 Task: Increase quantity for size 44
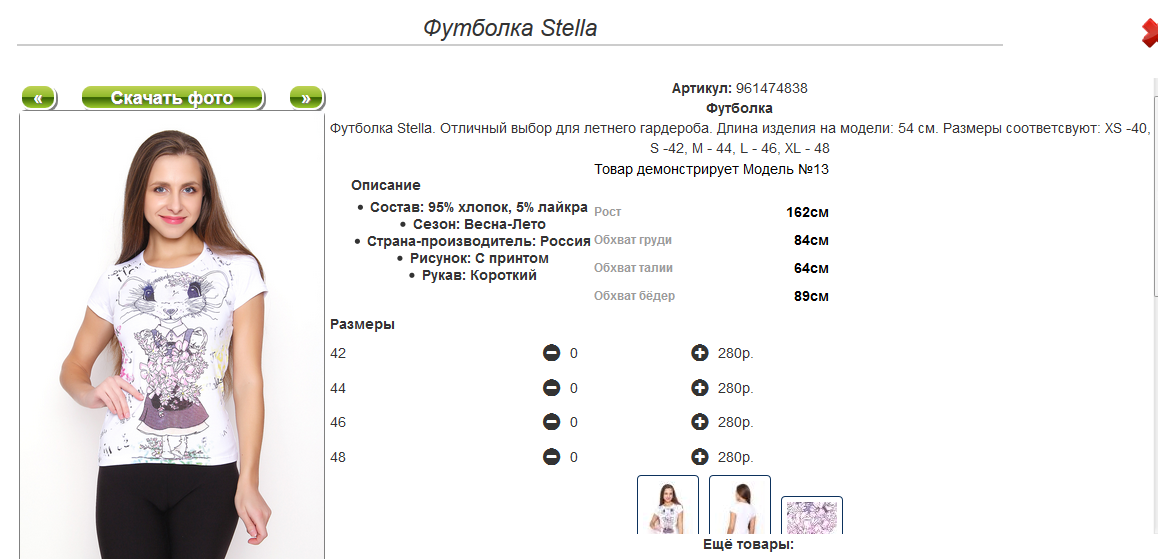pos(699,388)
